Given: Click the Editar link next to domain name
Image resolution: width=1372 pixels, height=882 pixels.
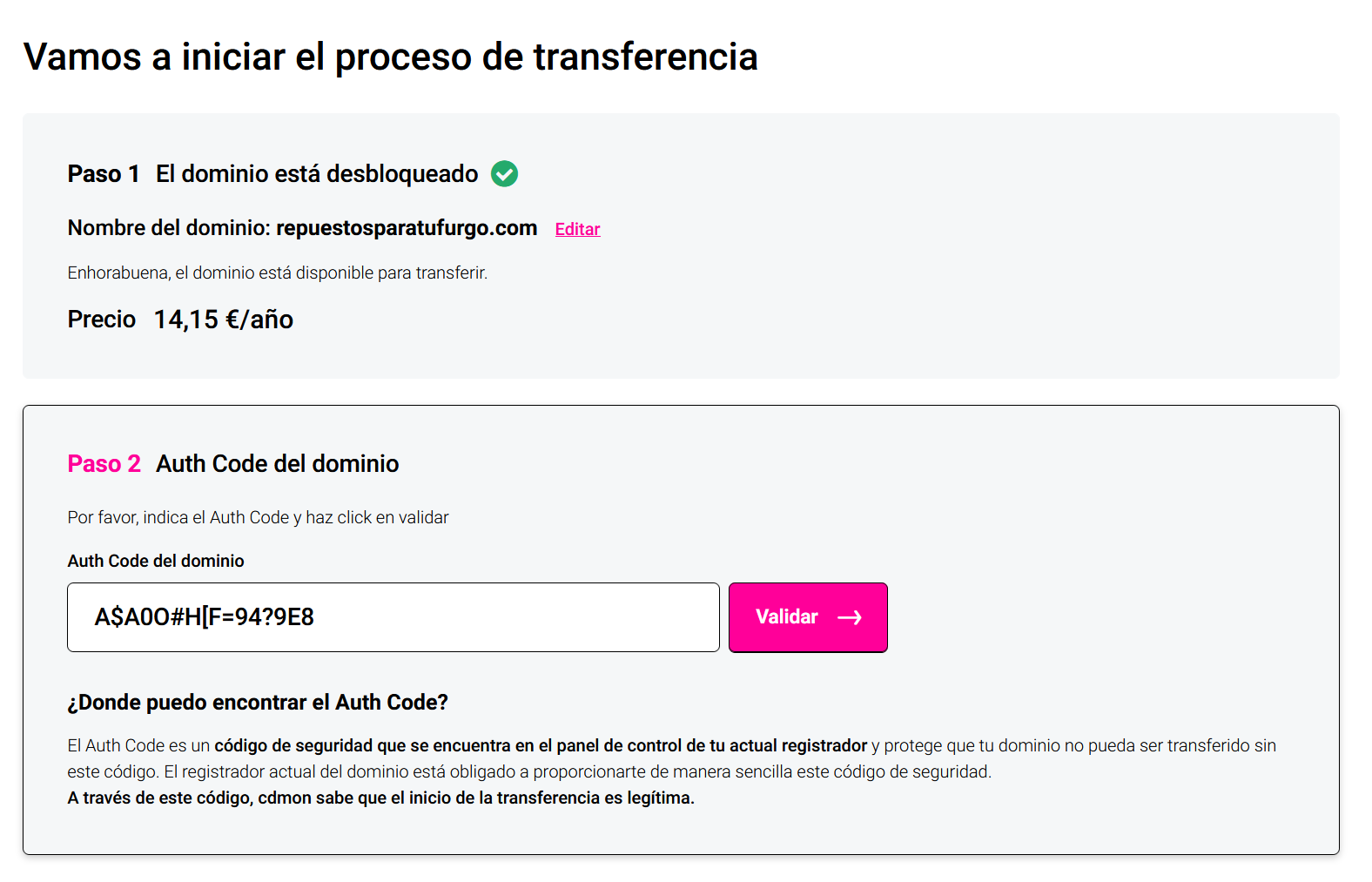Looking at the screenshot, I should 577,229.
